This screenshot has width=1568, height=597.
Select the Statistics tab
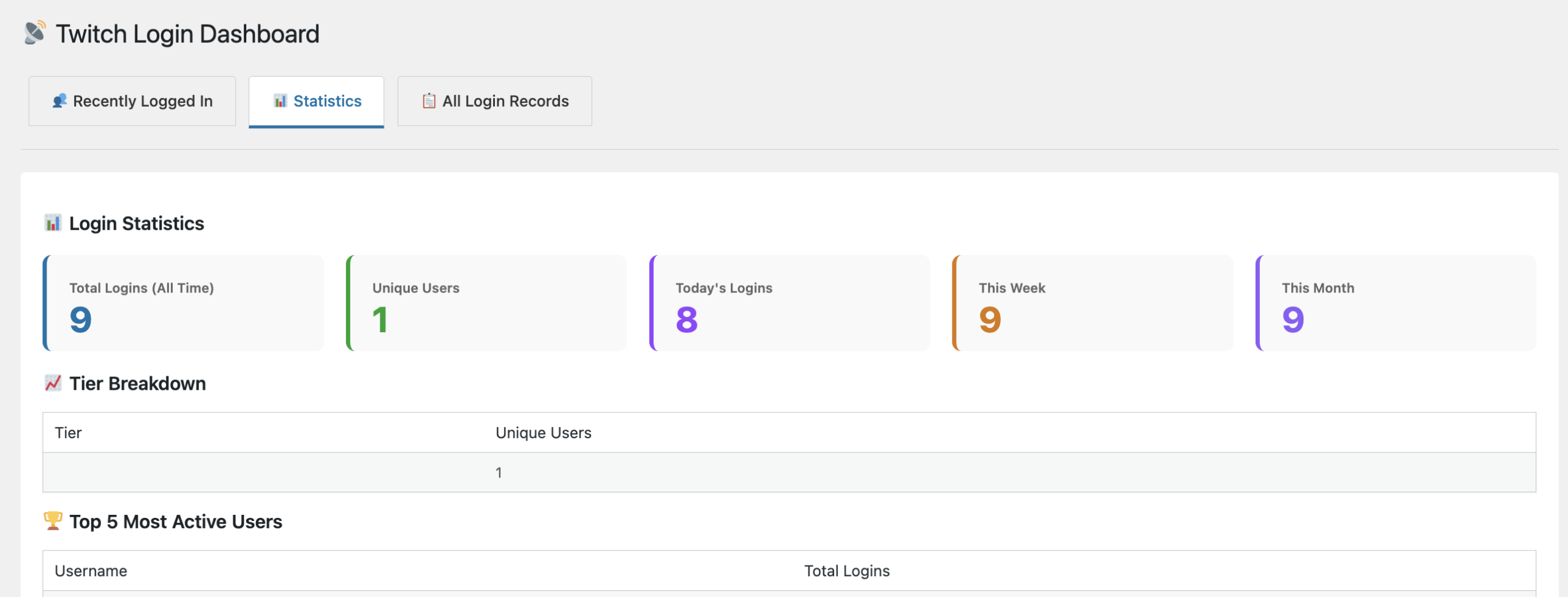[x=316, y=101]
